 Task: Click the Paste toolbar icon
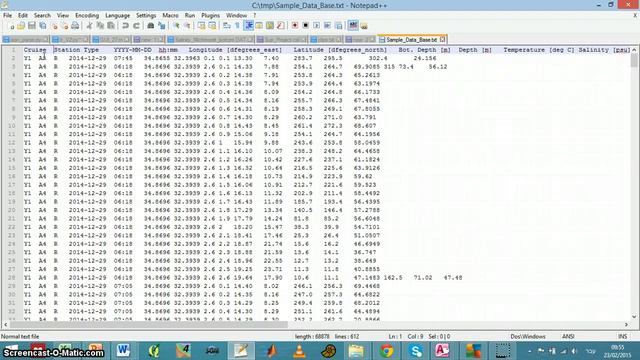(x=111, y=26)
